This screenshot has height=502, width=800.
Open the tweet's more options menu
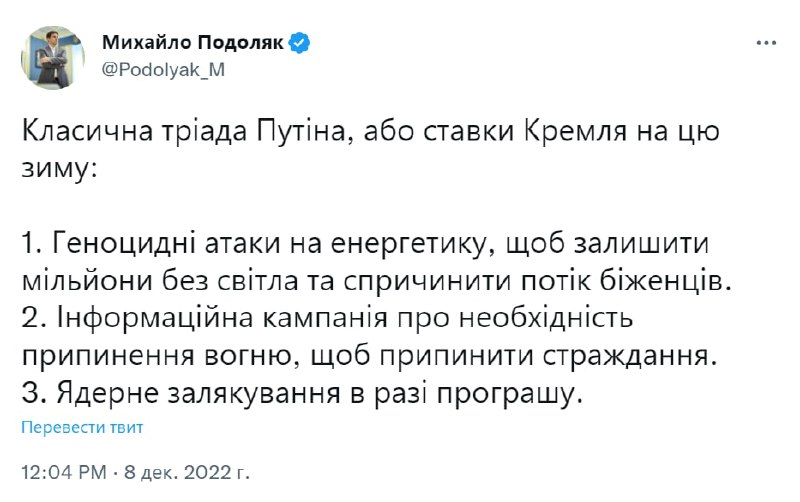point(764,43)
